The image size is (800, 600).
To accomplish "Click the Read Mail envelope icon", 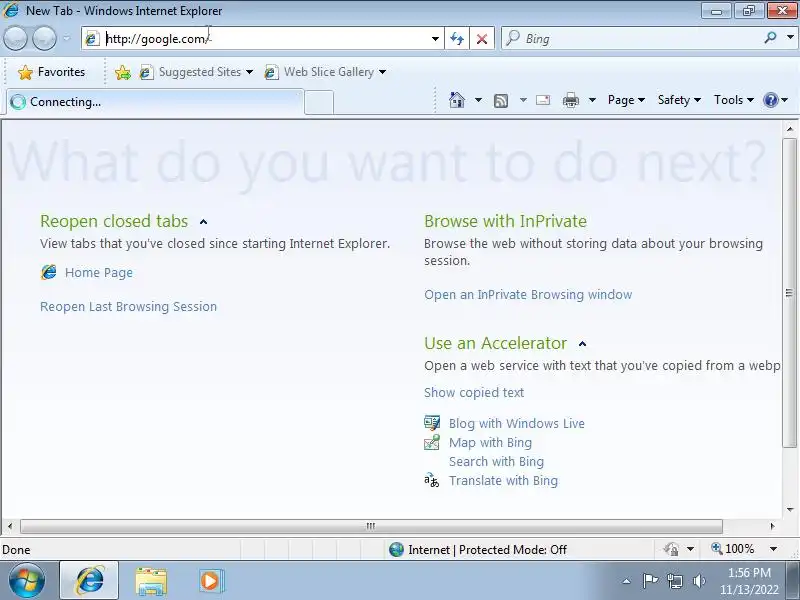I will click(x=543, y=100).
